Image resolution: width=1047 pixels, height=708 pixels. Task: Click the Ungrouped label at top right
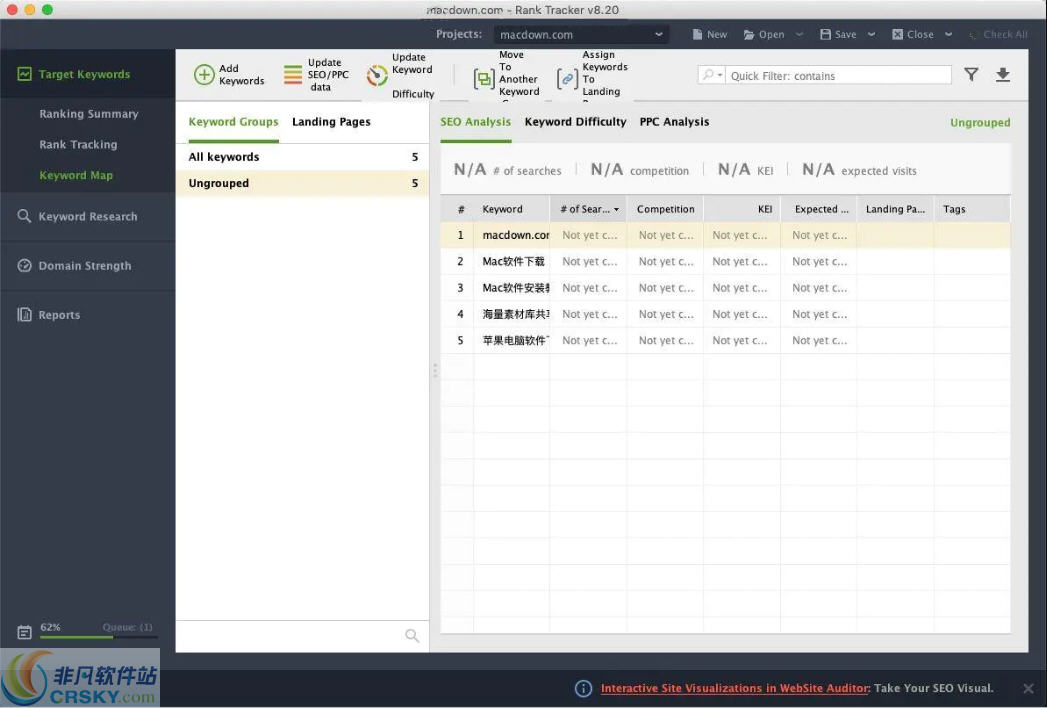[x=980, y=122]
